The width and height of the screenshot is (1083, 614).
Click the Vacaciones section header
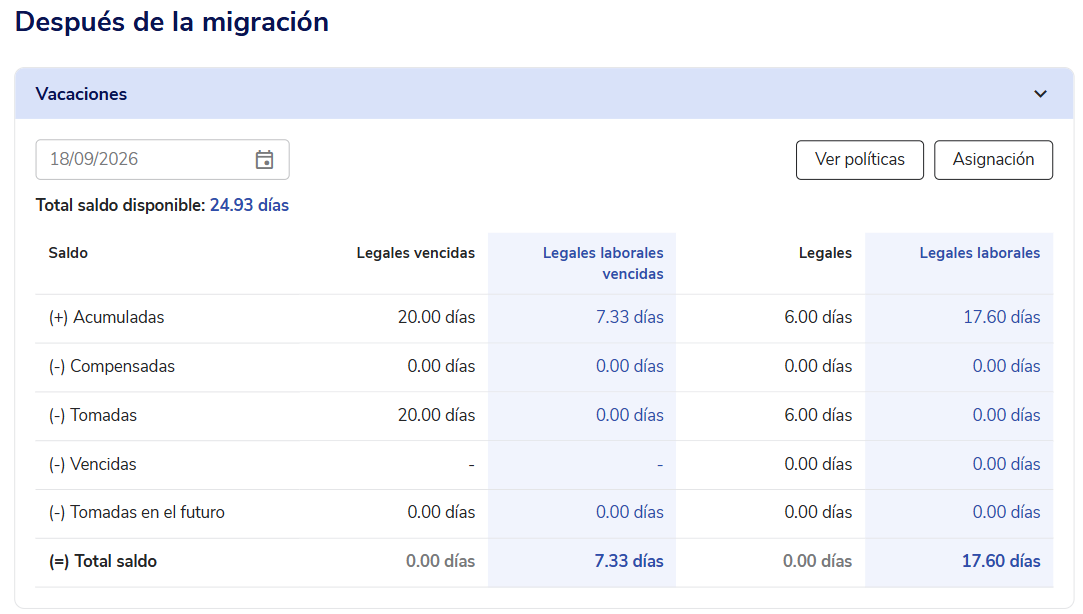pyautogui.click(x=544, y=94)
